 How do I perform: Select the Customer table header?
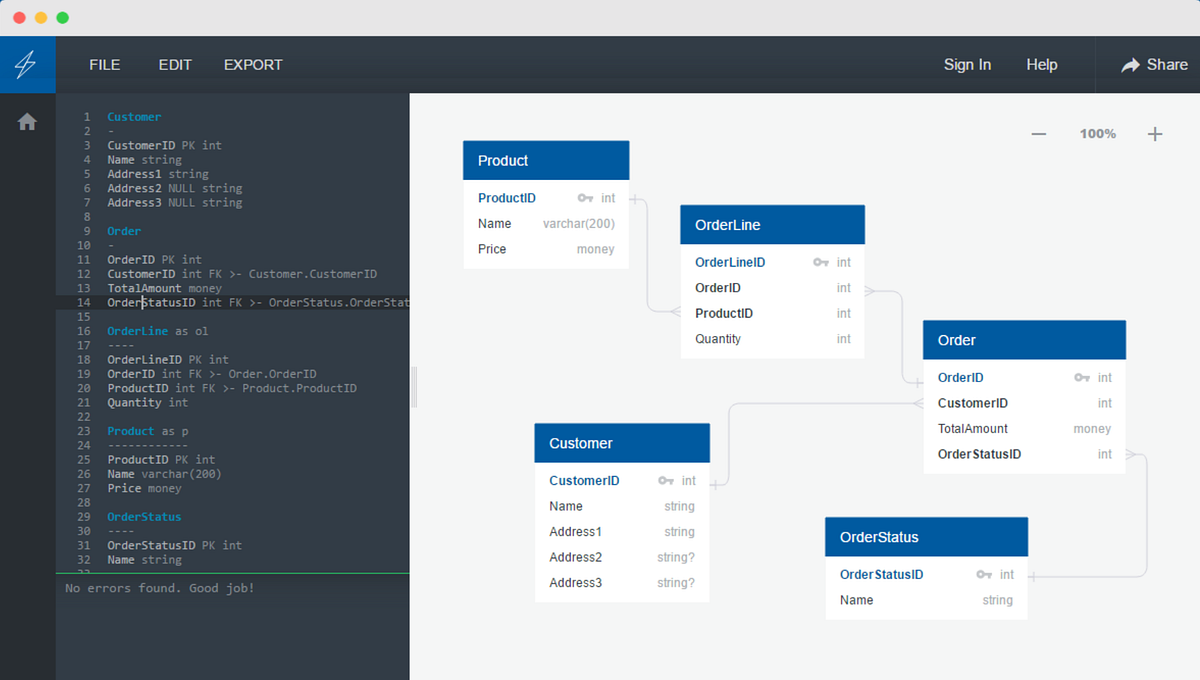pos(622,443)
